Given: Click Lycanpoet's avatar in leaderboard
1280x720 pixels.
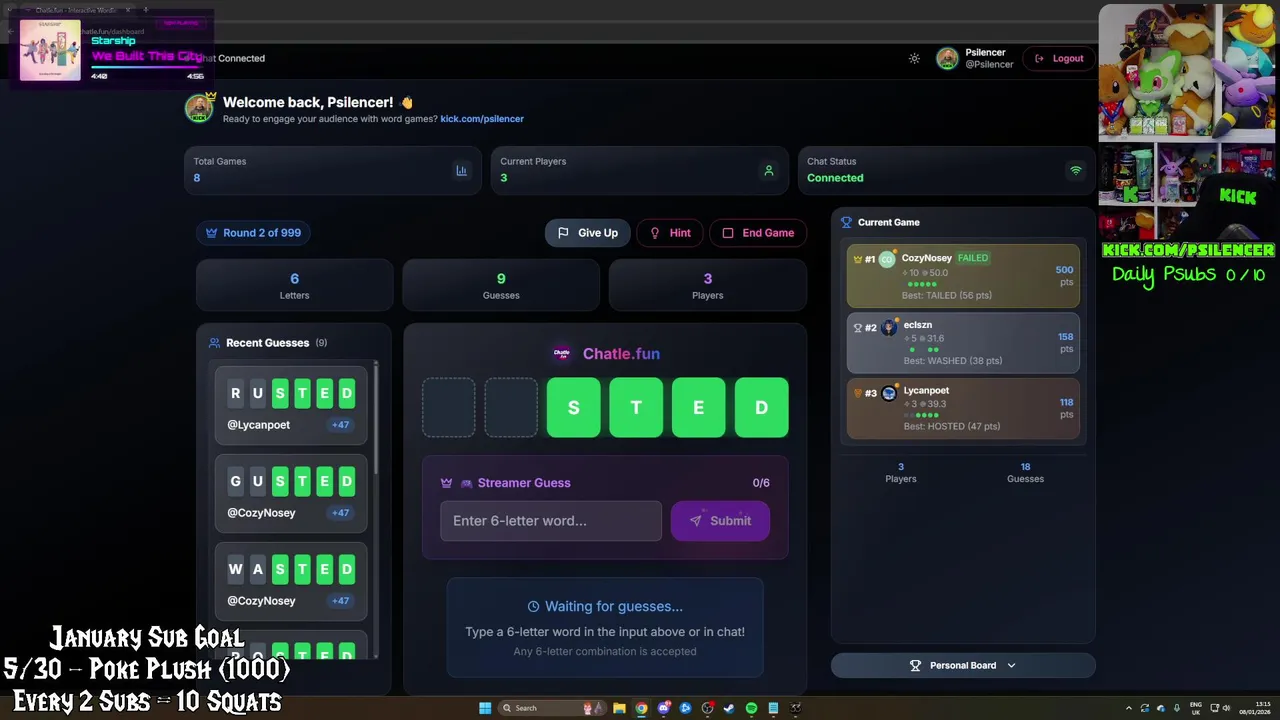Looking at the screenshot, I should (888, 393).
